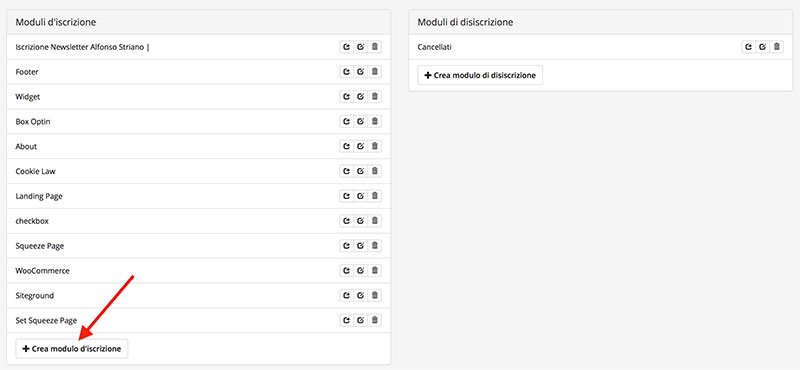Click share arrow icon for Cancellati form
800x370 pixels.
pos(748,47)
